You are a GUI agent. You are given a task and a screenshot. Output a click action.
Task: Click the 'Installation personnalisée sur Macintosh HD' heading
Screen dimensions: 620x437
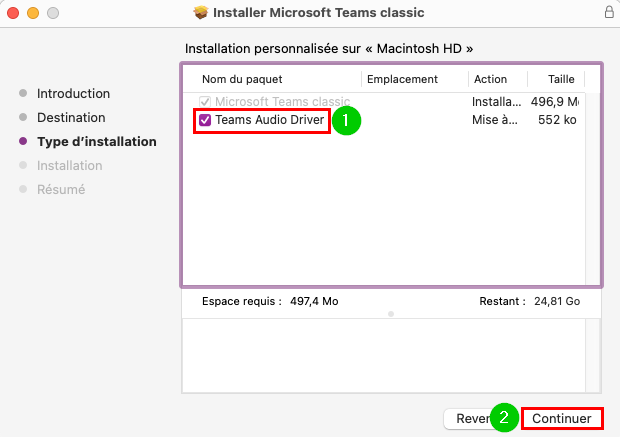click(329, 49)
